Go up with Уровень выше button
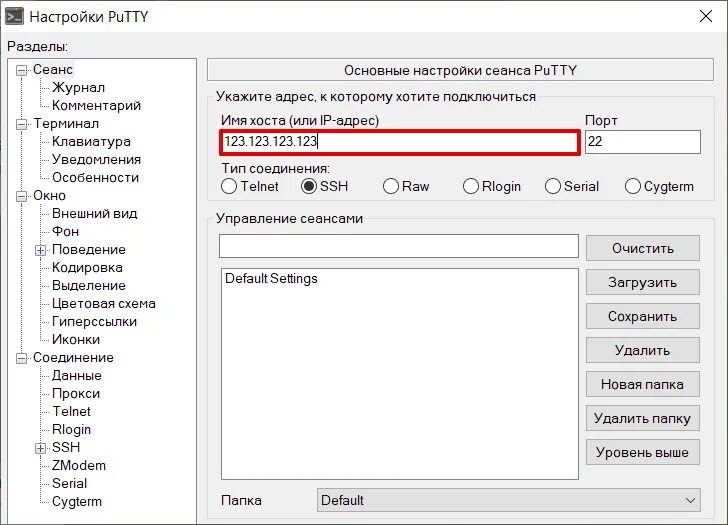Image resolution: width=728 pixels, height=525 pixels. pos(643,452)
